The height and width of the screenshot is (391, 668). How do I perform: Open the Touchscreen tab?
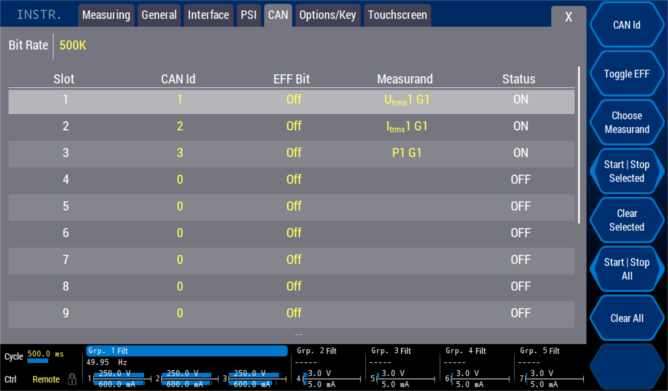(397, 15)
